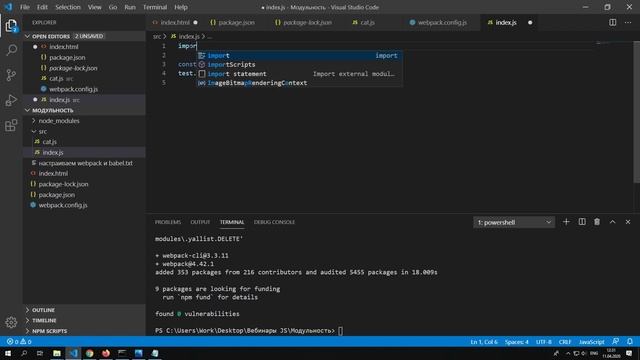Open Task View on the taskbar
This screenshot has height=360, width=640.
click(x=40, y=353)
